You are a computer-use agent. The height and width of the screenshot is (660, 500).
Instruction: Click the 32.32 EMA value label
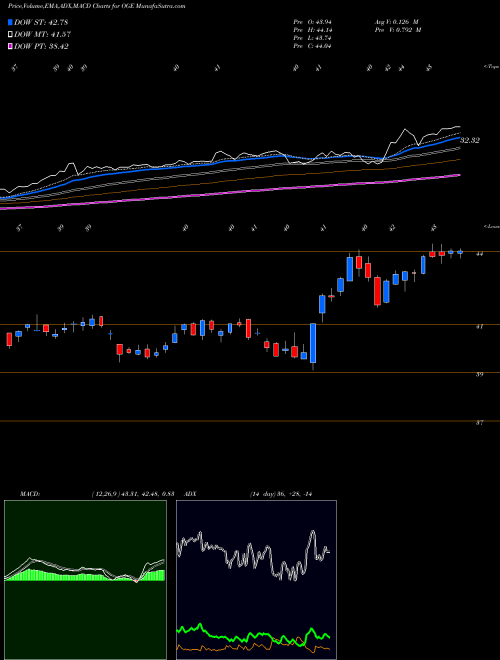(470, 140)
